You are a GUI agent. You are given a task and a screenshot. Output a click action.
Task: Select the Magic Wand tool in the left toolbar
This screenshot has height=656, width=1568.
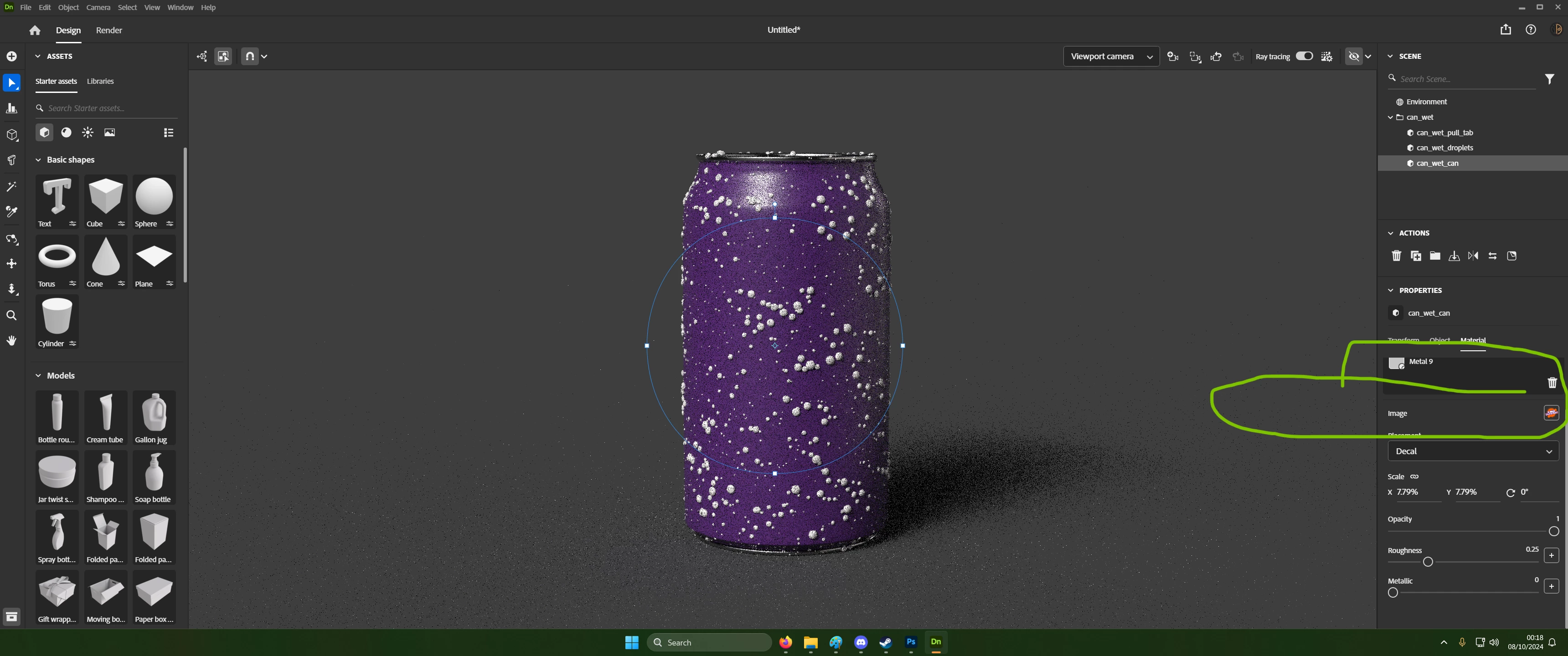(x=11, y=187)
